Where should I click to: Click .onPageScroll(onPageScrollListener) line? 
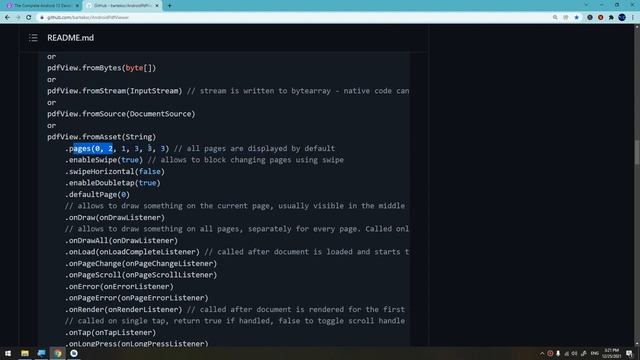(x=141, y=275)
